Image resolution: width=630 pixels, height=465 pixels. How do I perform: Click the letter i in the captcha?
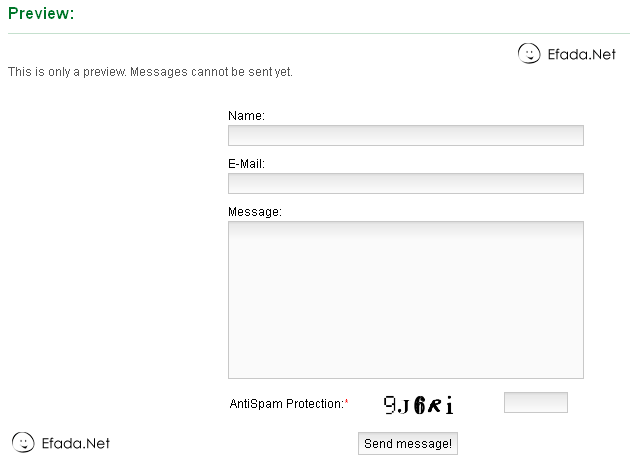(450, 405)
